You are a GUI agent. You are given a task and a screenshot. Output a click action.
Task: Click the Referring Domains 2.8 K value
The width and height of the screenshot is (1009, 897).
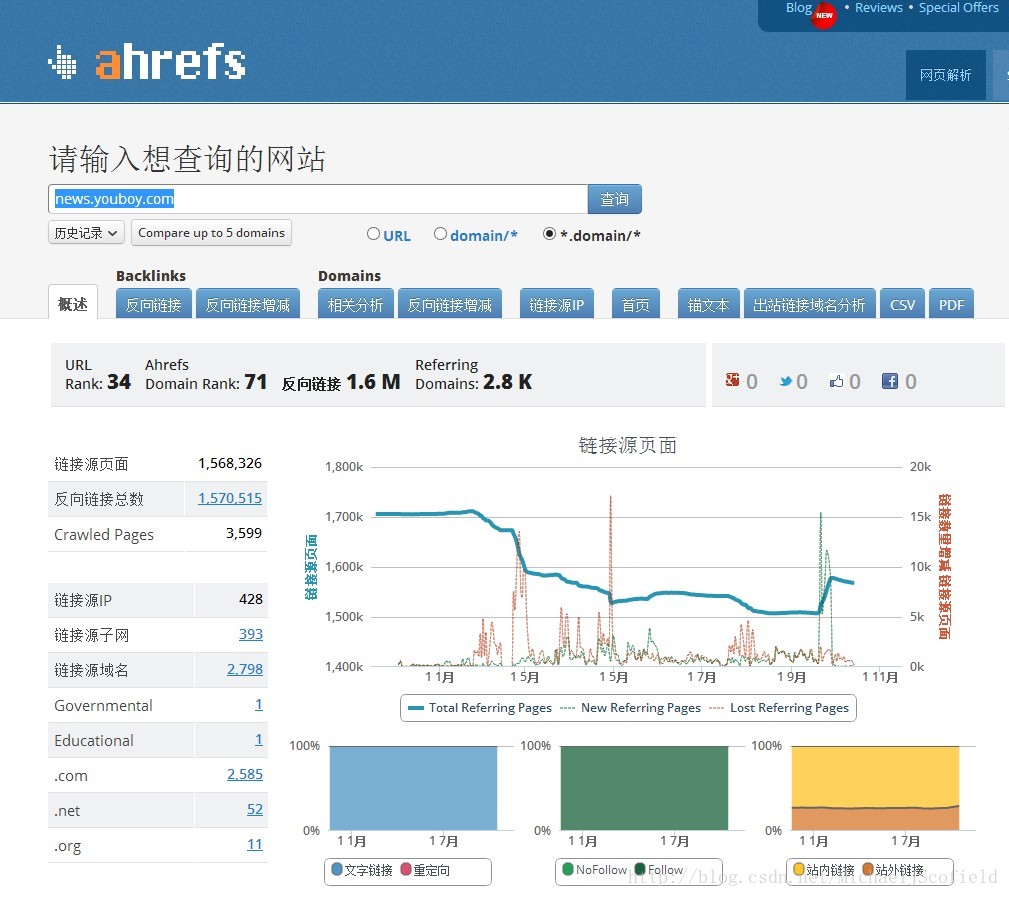[x=507, y=382]
